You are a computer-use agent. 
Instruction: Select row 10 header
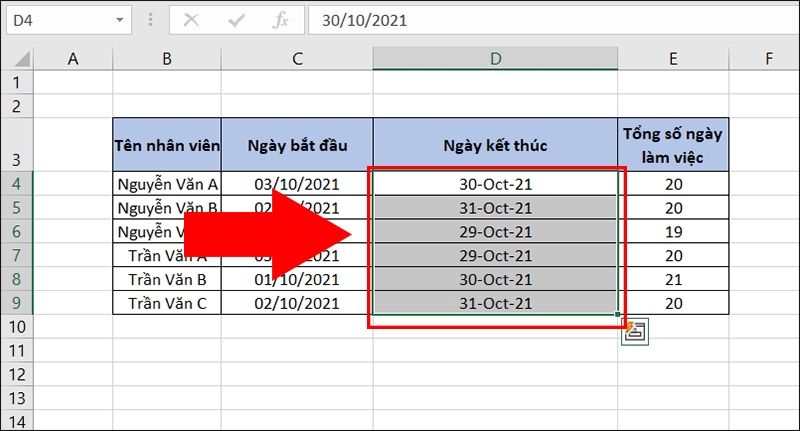17,326
